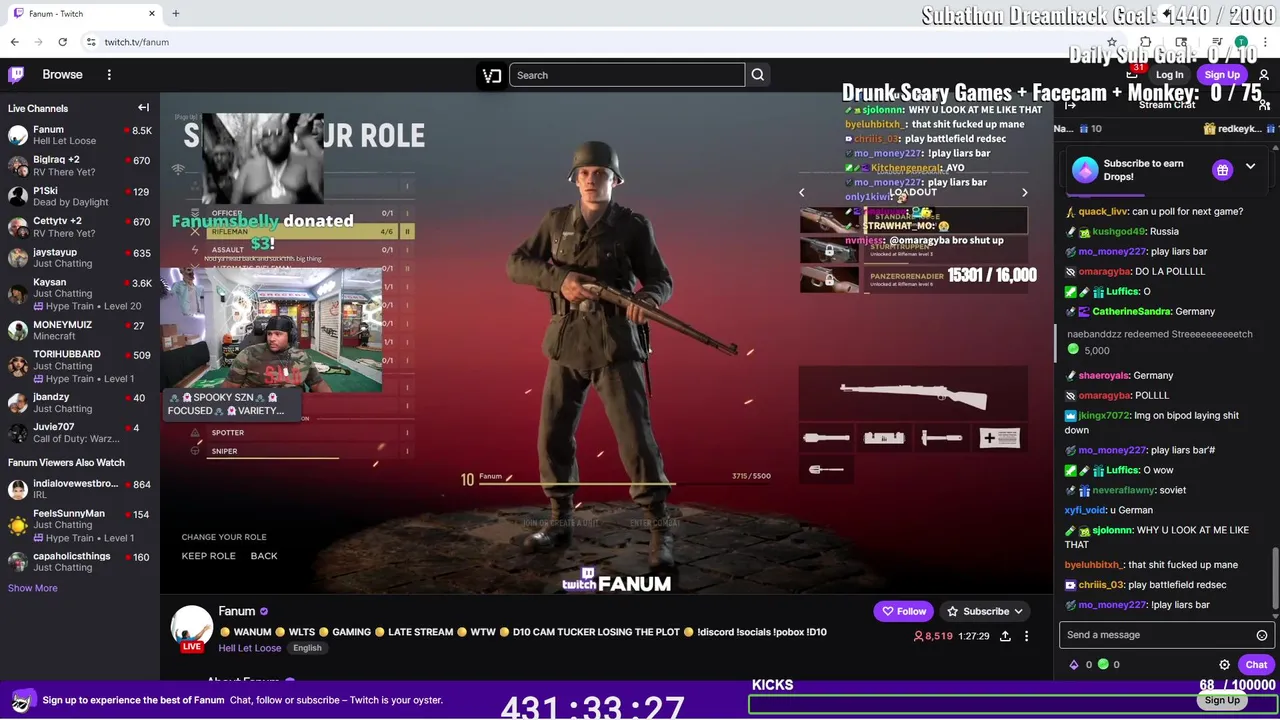Open jbandzy Just Chatting channel
The width and height of the screenshot is (1280, 720).
79,402
